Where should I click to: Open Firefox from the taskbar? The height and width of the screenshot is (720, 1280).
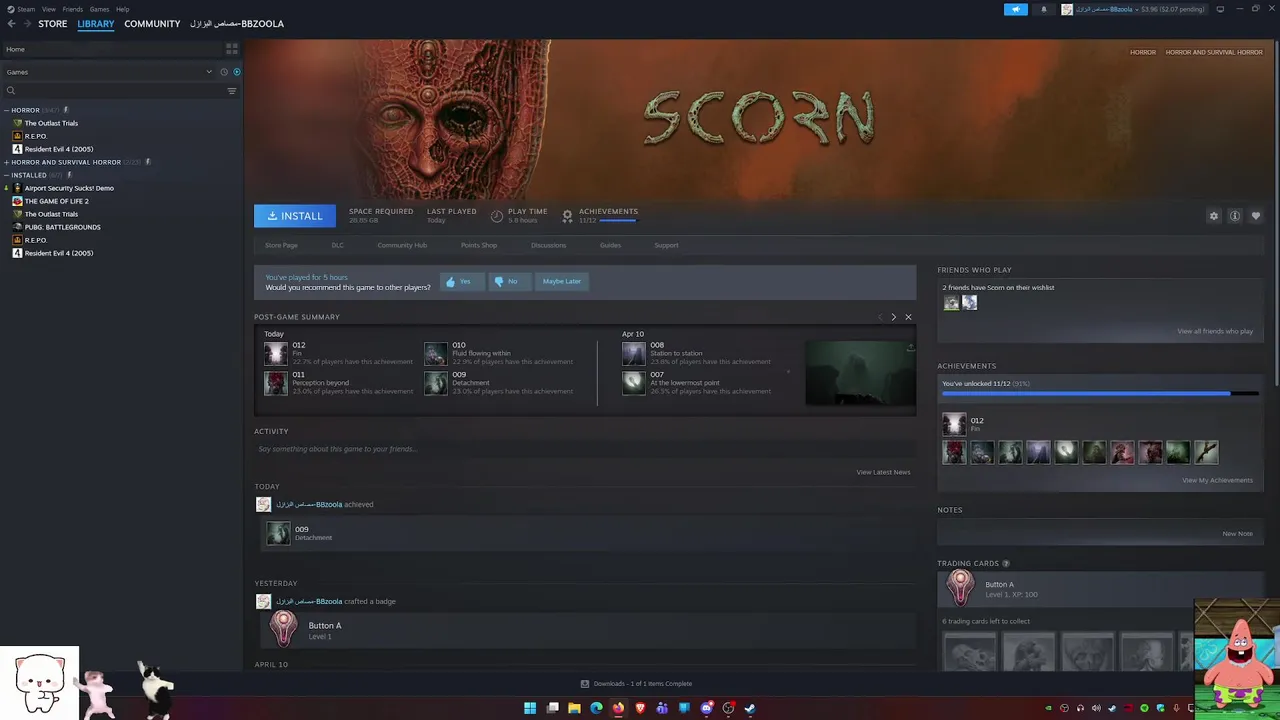618,708
